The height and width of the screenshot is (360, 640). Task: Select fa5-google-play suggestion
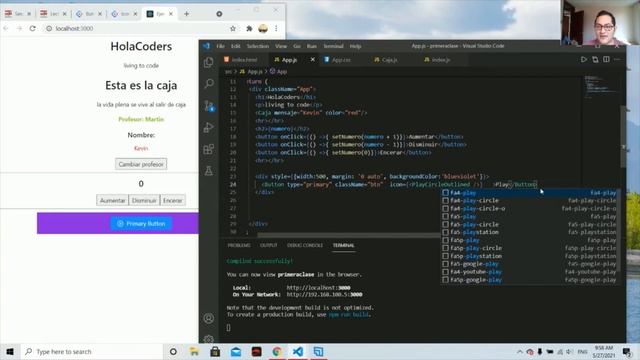pyautogui.click(x=530, y=264)
